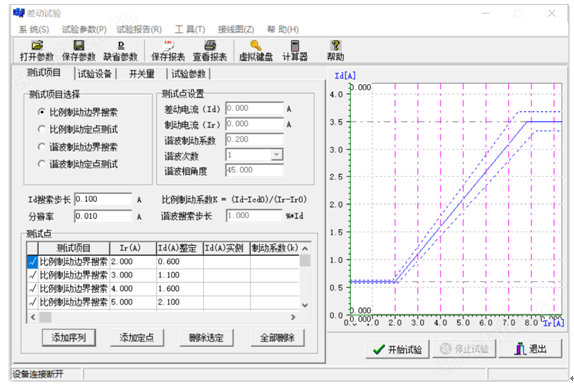The height and width of the screenshot is (386, 574).
Task: Open the 试验参数(P) menu
Action: pos(84,29)
